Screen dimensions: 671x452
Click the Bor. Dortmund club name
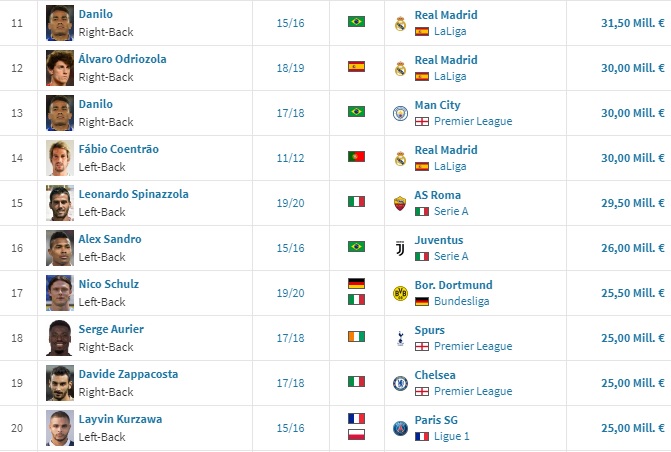(x=453, y=285)
